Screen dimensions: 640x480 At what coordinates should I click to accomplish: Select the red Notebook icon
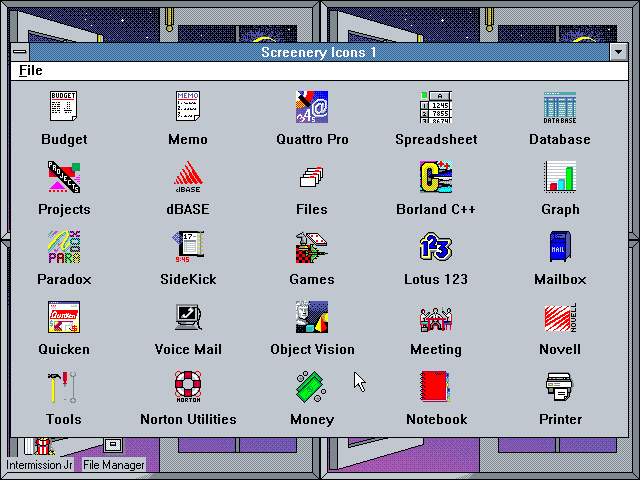435,387
